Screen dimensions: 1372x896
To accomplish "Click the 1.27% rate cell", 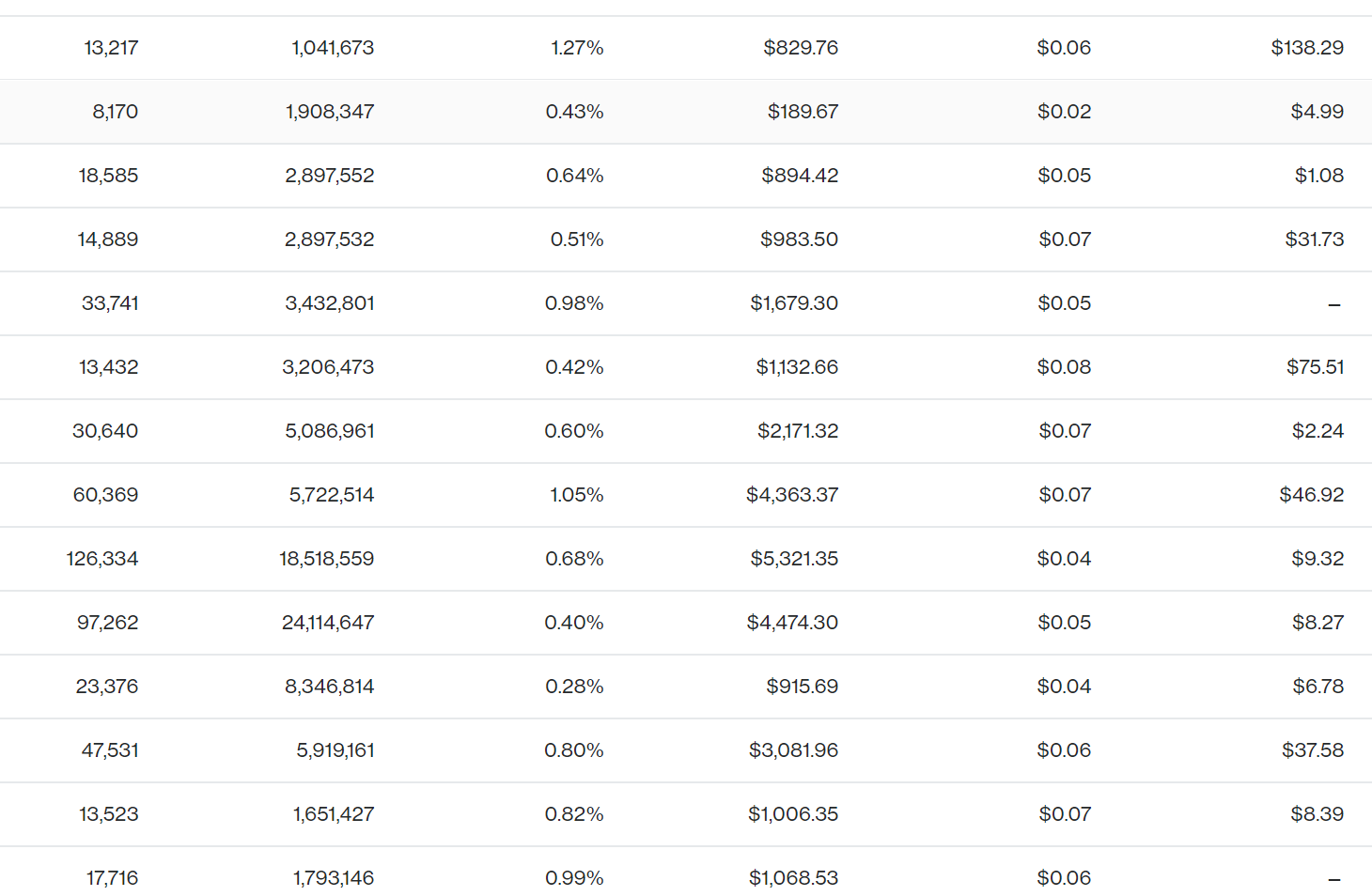I will pos(577,48).
